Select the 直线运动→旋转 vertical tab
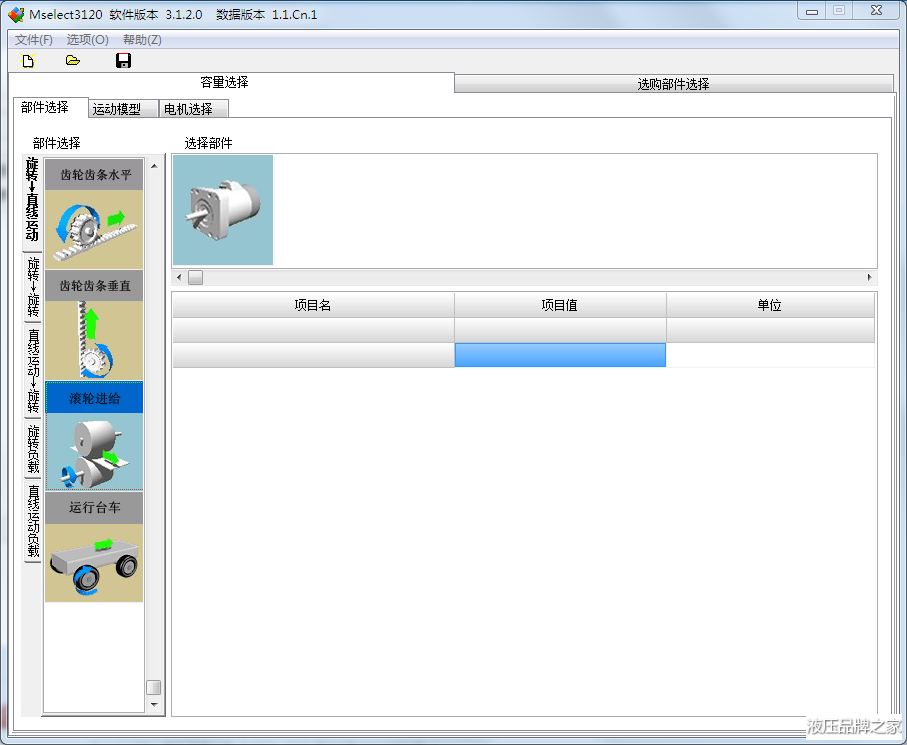 [33, 370]
